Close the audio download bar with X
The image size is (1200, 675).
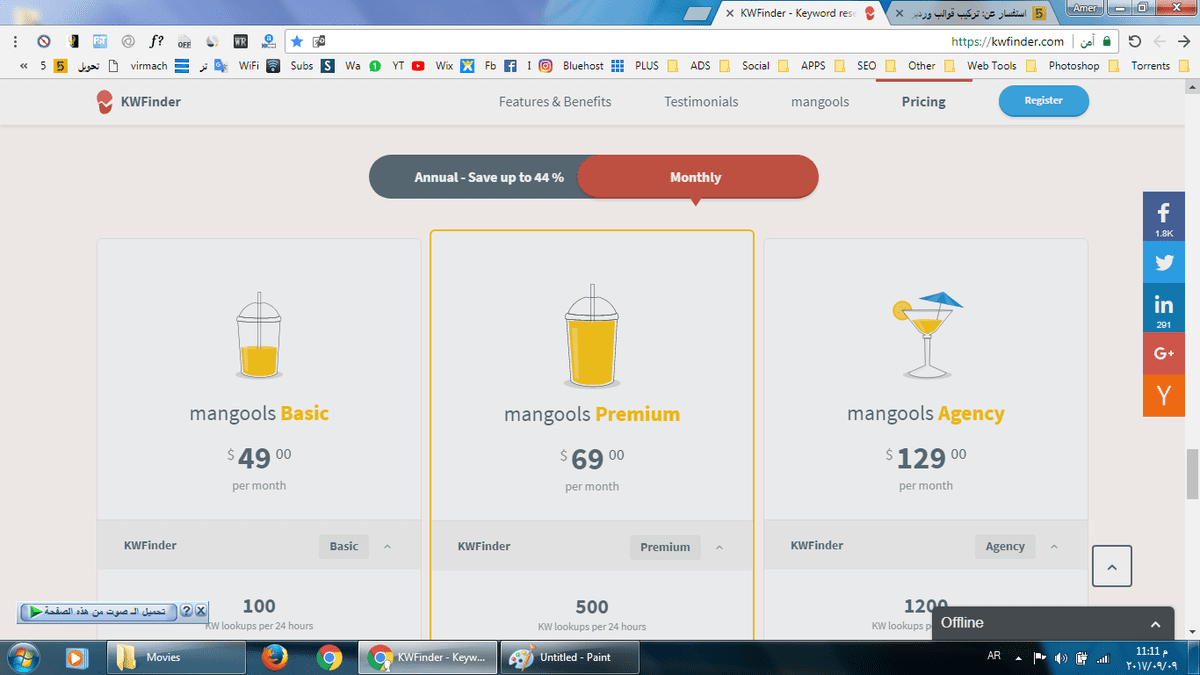click(x=201, y=611)
